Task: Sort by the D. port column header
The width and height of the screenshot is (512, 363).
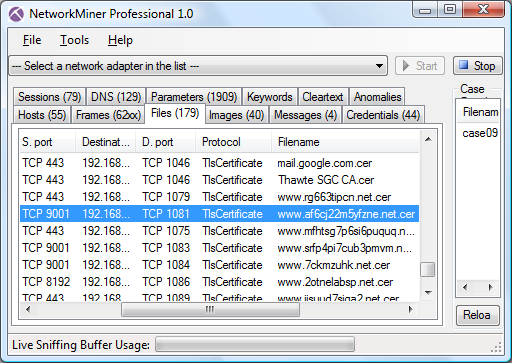Action: (x=165, y=142)
